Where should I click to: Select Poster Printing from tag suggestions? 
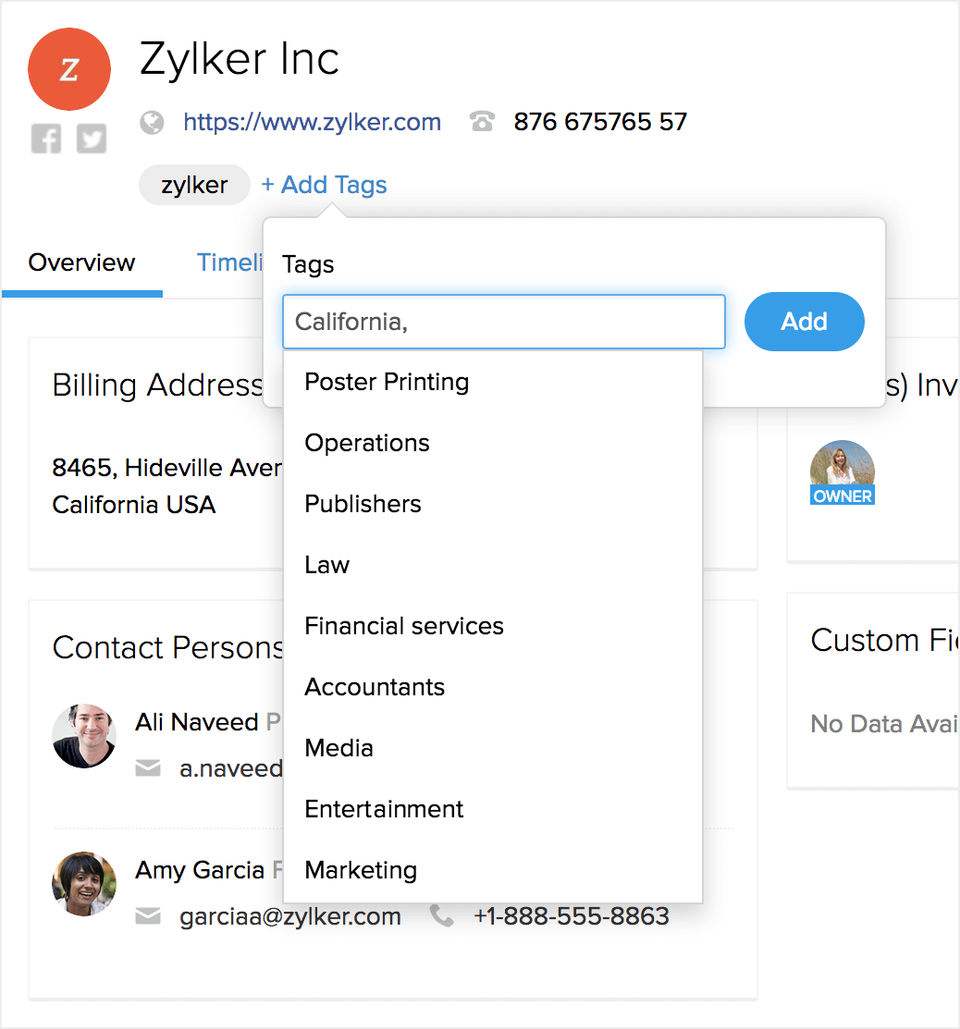pos(387,382)
